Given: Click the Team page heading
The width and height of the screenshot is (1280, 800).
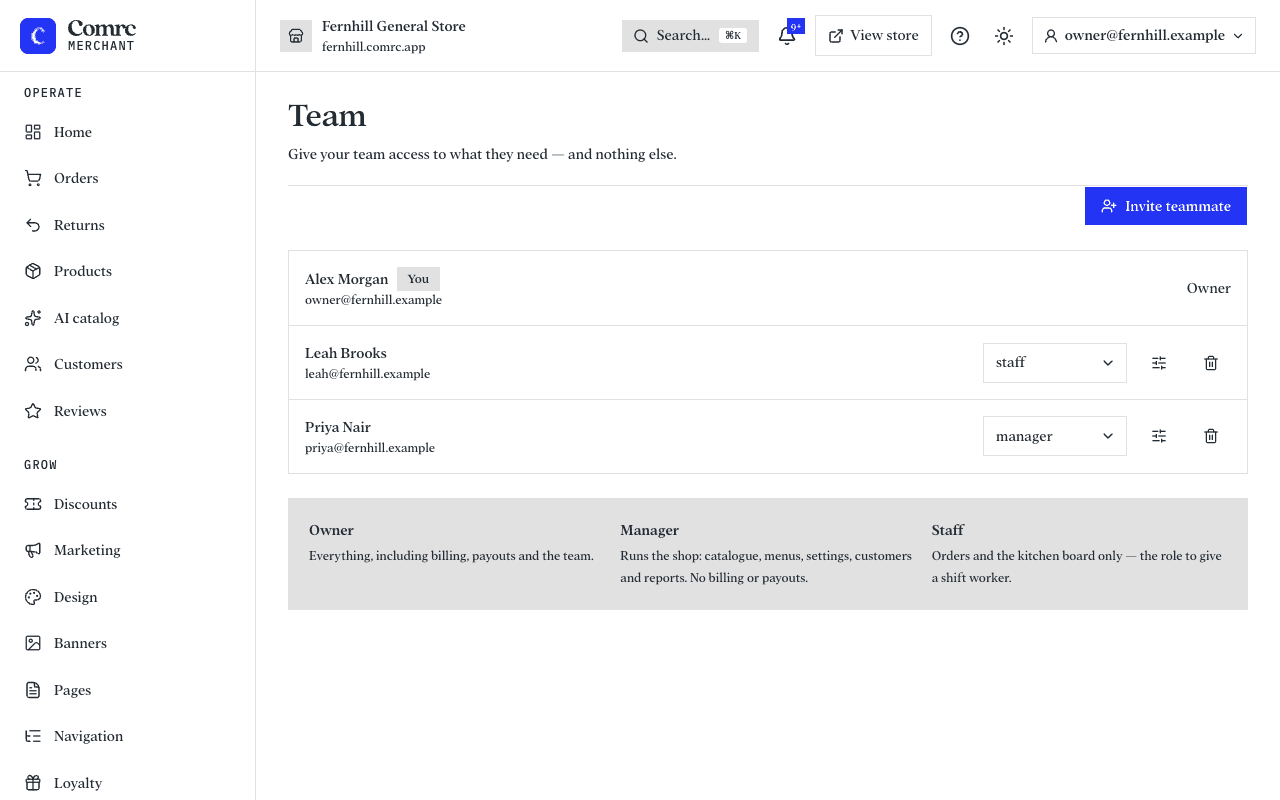Looking at the screenshot, I should [x=327, y=116].
